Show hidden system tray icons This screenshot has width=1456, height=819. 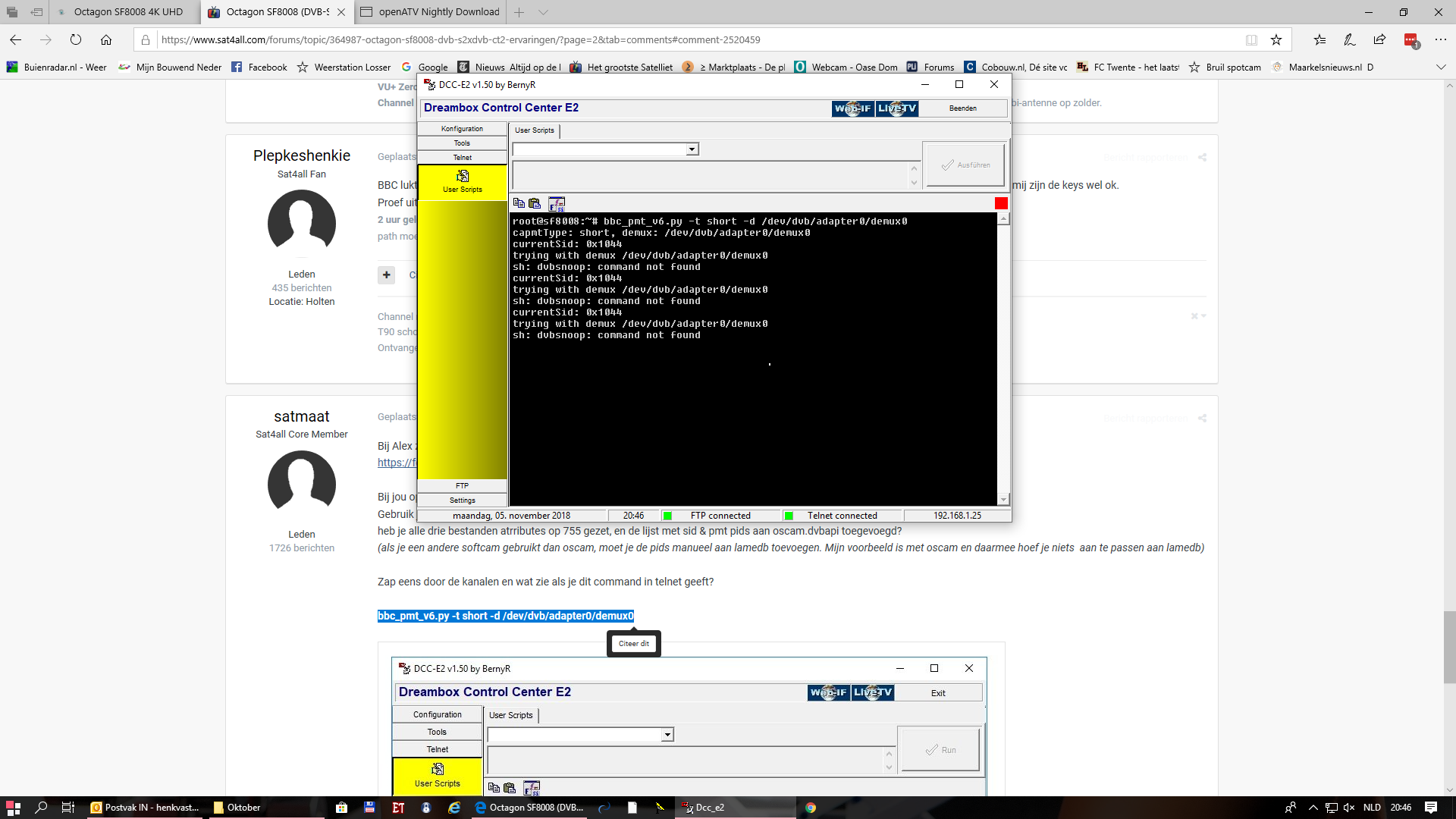[1313, 808]
